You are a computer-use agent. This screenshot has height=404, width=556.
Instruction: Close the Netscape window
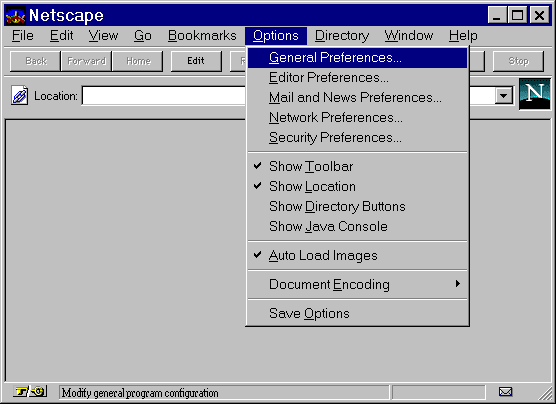coord(539,15)
